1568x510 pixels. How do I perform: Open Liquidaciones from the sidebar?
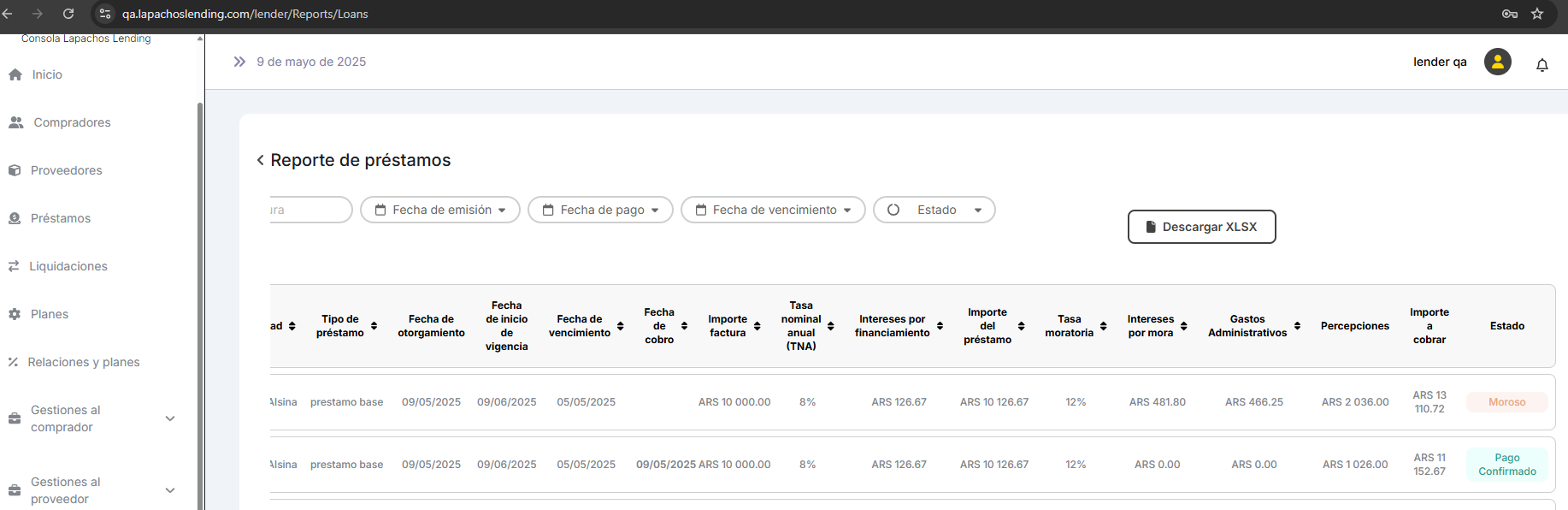[x=68, y=266]
